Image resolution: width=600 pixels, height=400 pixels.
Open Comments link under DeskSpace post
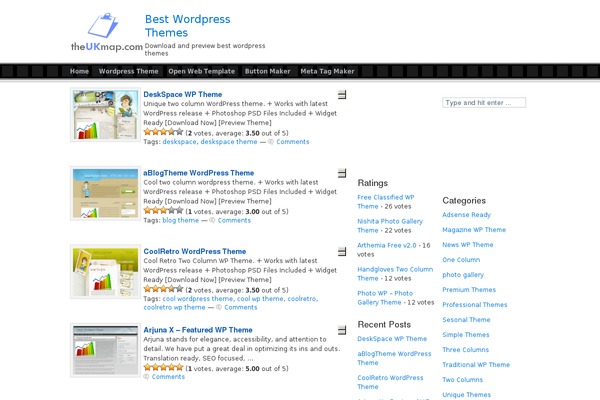coord(293,142)
